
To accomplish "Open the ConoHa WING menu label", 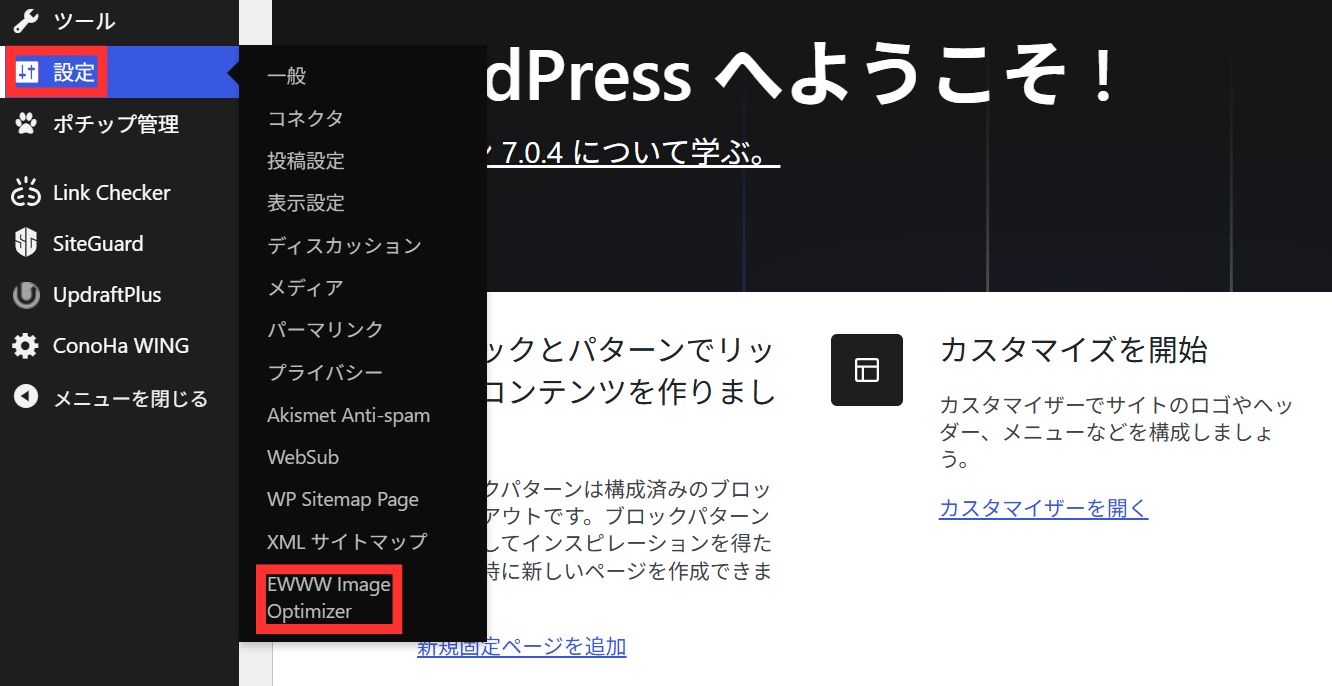I will 121,346.
